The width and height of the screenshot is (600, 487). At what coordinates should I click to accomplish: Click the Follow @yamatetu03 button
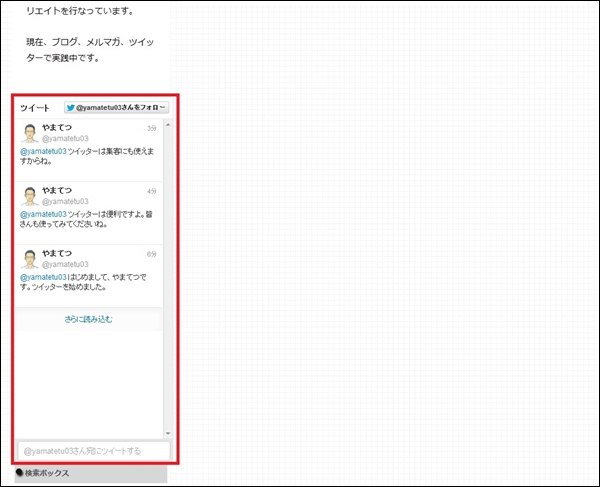[x=116, y=107]
